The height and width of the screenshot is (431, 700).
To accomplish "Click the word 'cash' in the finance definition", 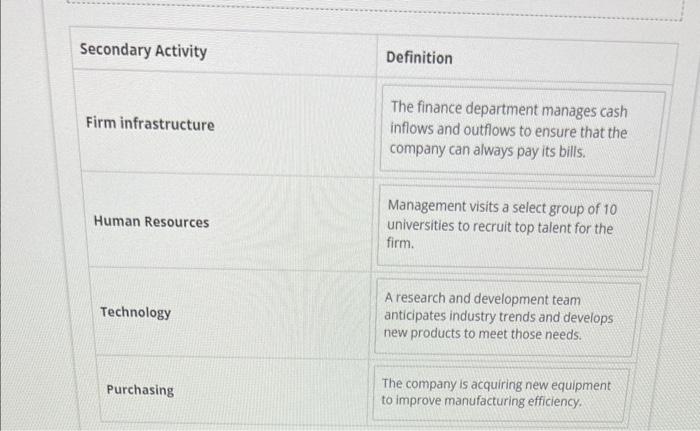I will tap(613, 111).
